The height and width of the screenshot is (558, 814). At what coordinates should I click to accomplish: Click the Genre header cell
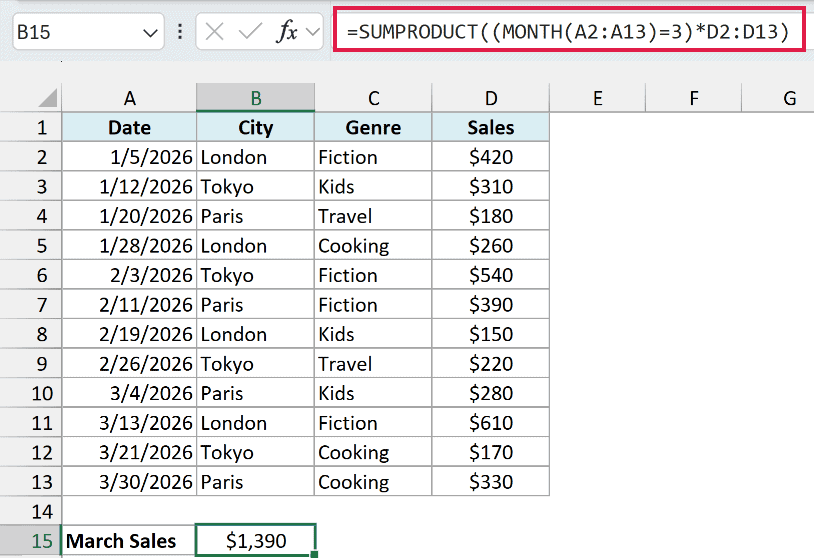tap(373, 127)
